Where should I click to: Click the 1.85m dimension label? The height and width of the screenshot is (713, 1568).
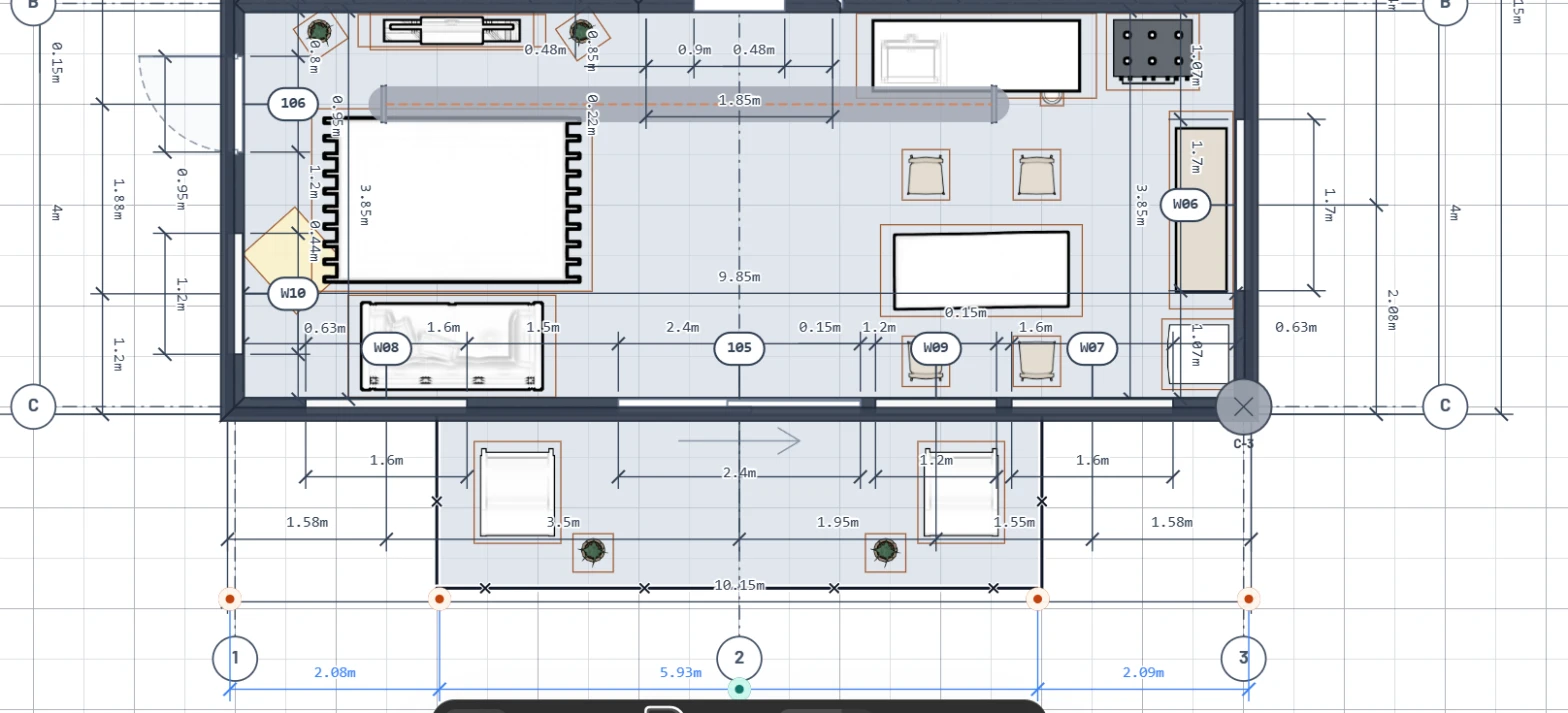(739, 100)
